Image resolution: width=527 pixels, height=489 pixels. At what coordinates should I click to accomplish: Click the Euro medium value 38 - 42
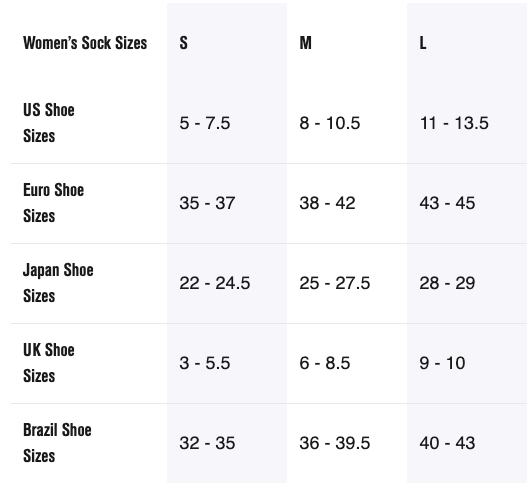[x=327, y=203]
